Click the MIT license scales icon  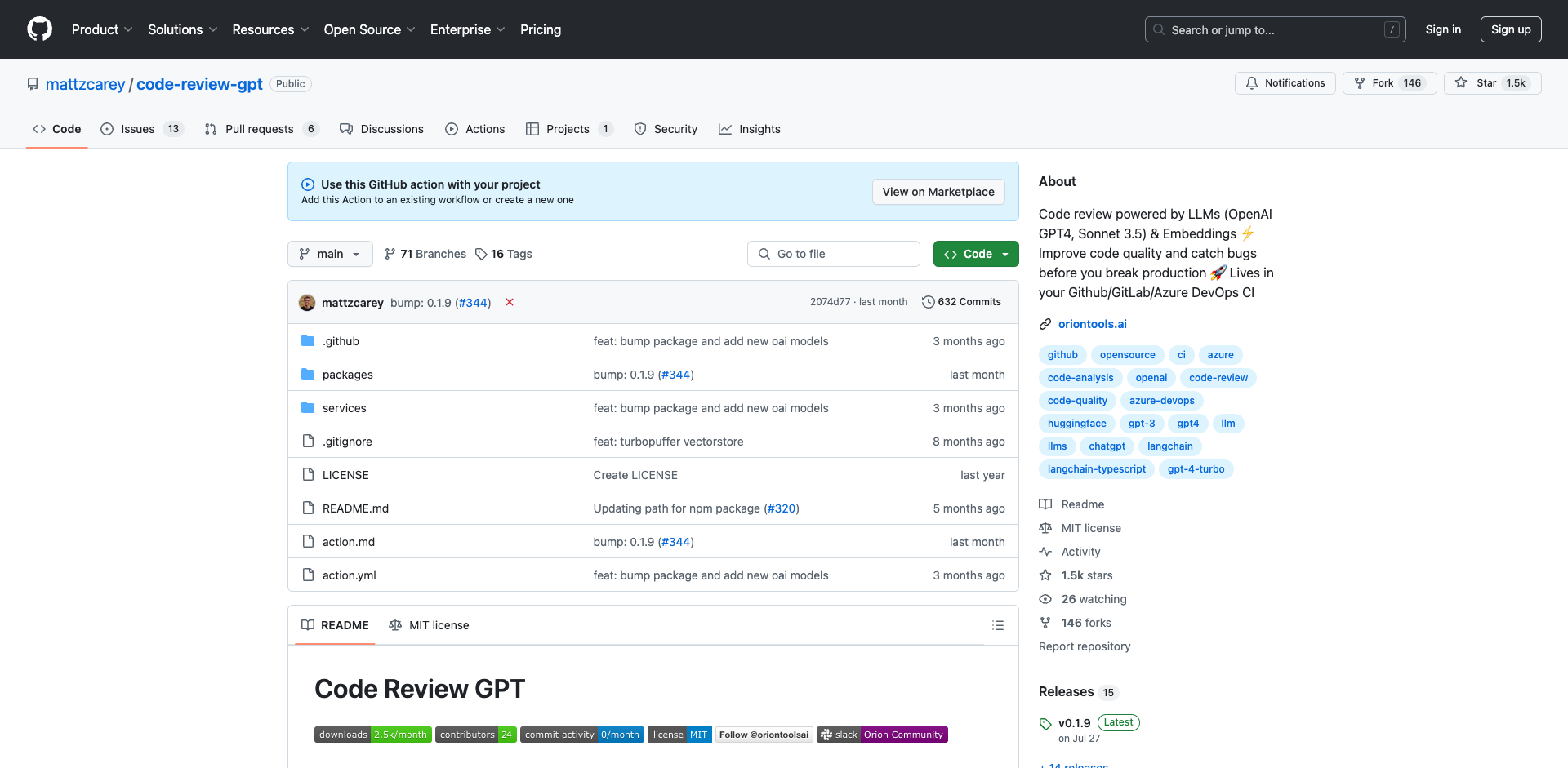point(398,625)
